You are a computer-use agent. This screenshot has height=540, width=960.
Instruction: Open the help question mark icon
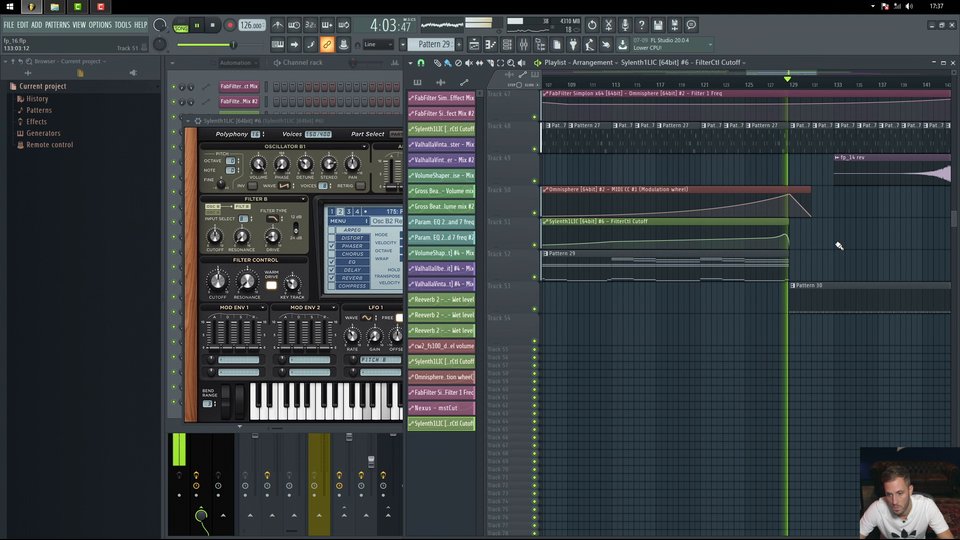click(641, 25)
